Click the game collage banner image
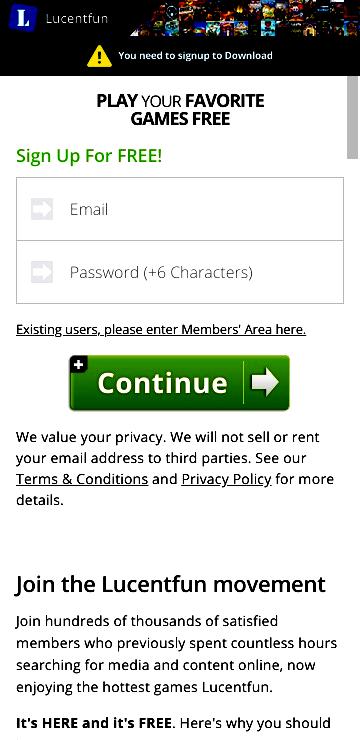This screenshot has width=360, height=740. click(x=244, y=18)
